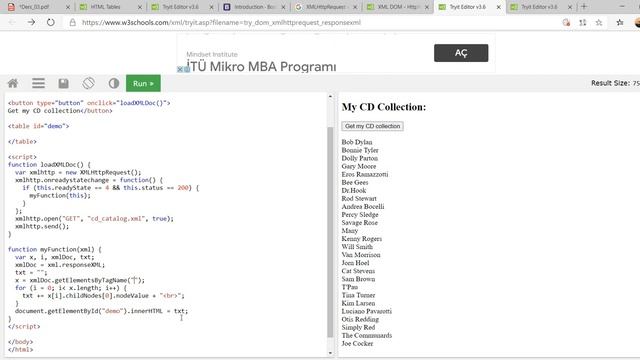Reload the current page
This screenshot has width=640, height=360.
[51, 22]
